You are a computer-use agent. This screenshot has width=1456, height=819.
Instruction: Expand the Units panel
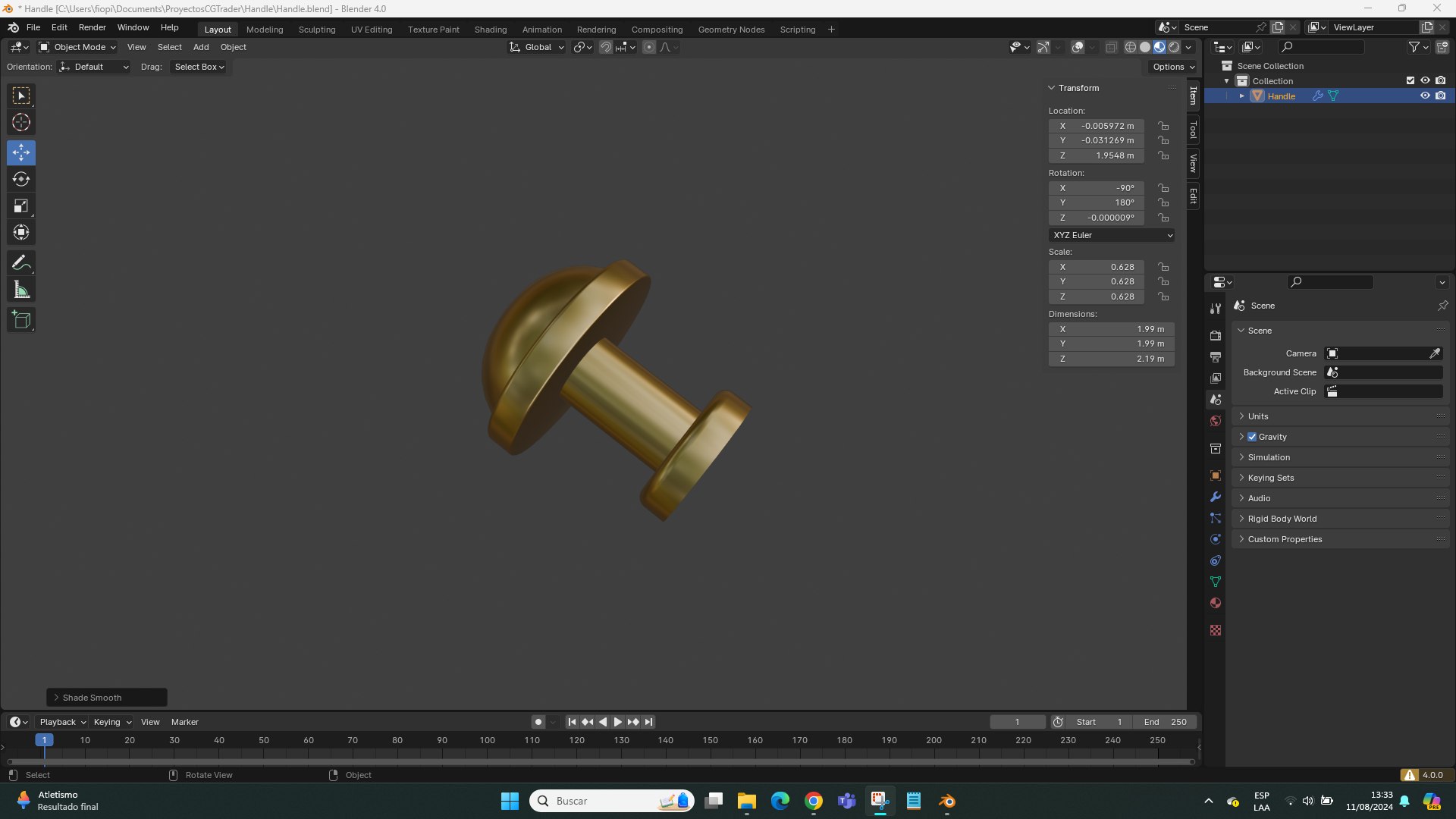1258,416
